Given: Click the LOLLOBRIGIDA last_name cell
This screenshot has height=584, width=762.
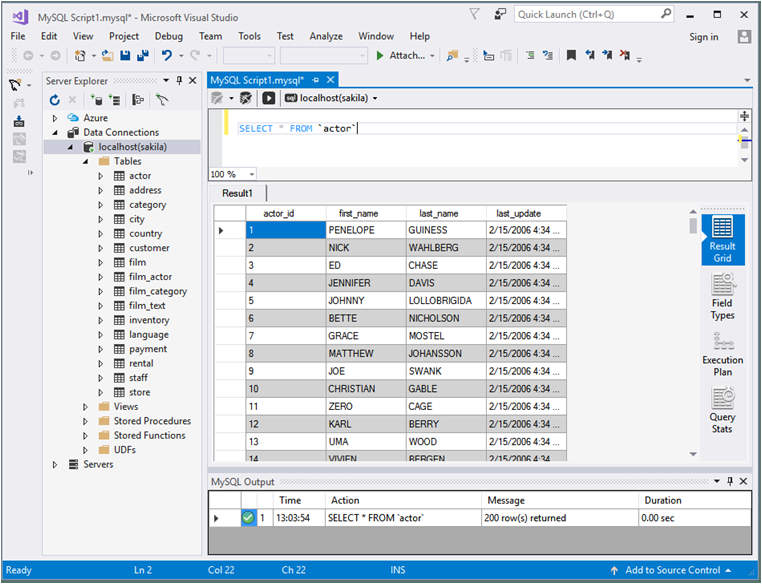Looking at the screenshot, I should (446, 301).
